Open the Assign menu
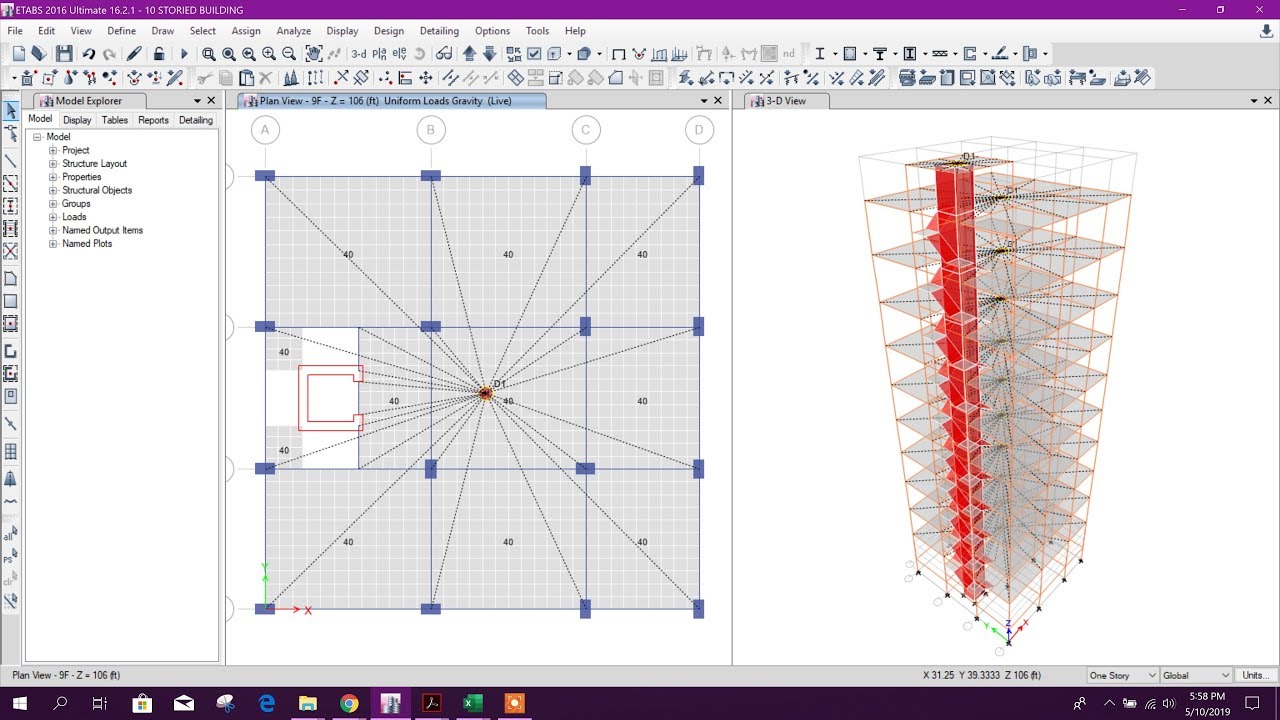The width and height of the screenshot is (1280, 720). click(x=246, y=31)
